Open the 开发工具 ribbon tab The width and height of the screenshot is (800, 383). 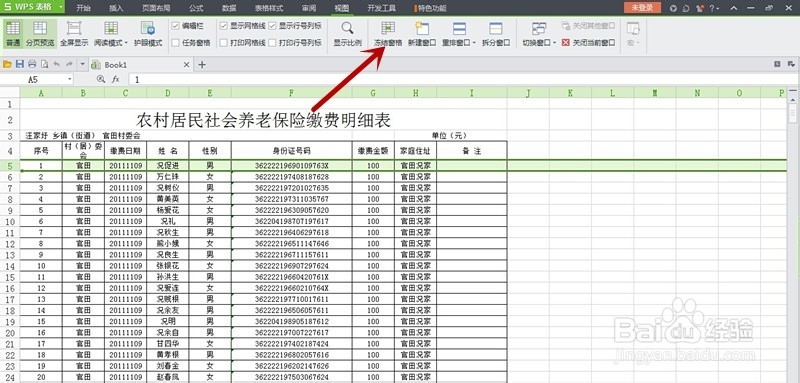coord(381,8)
